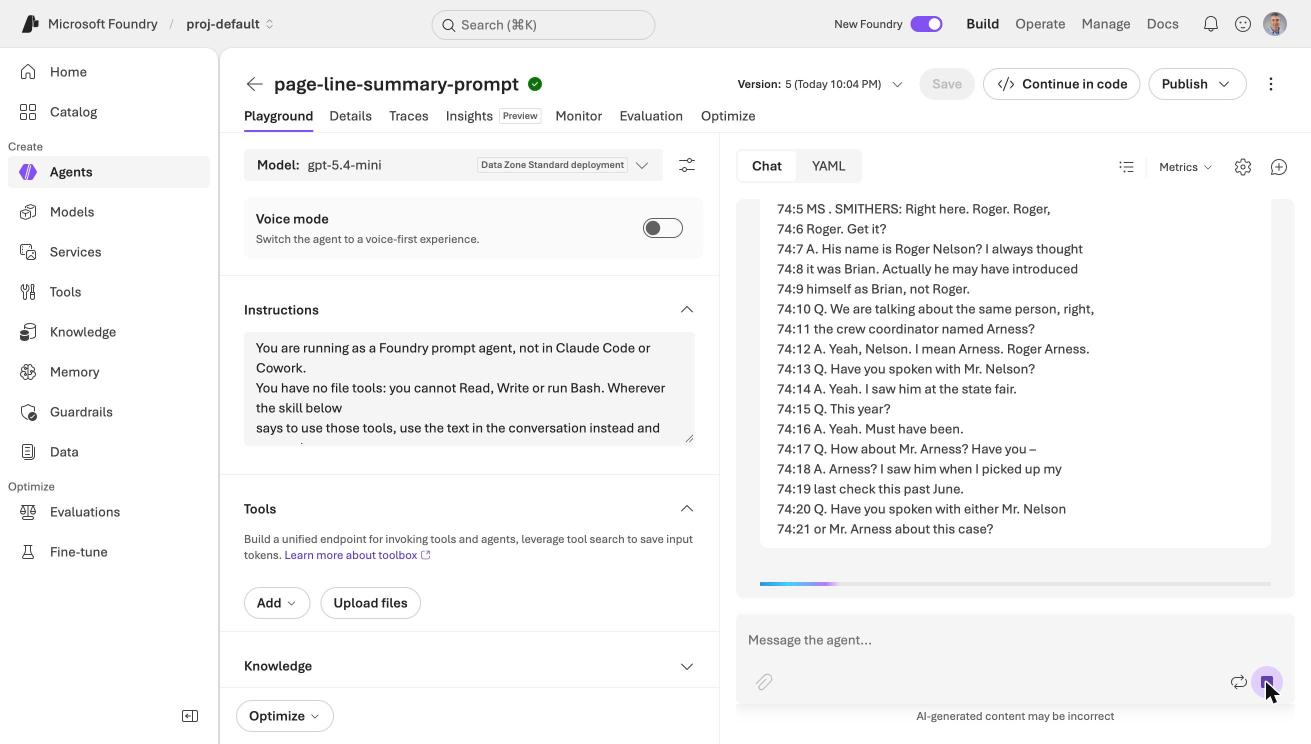Switch to the YAML tab
This screenshot has height=744, width=1311.
(828, 166)
